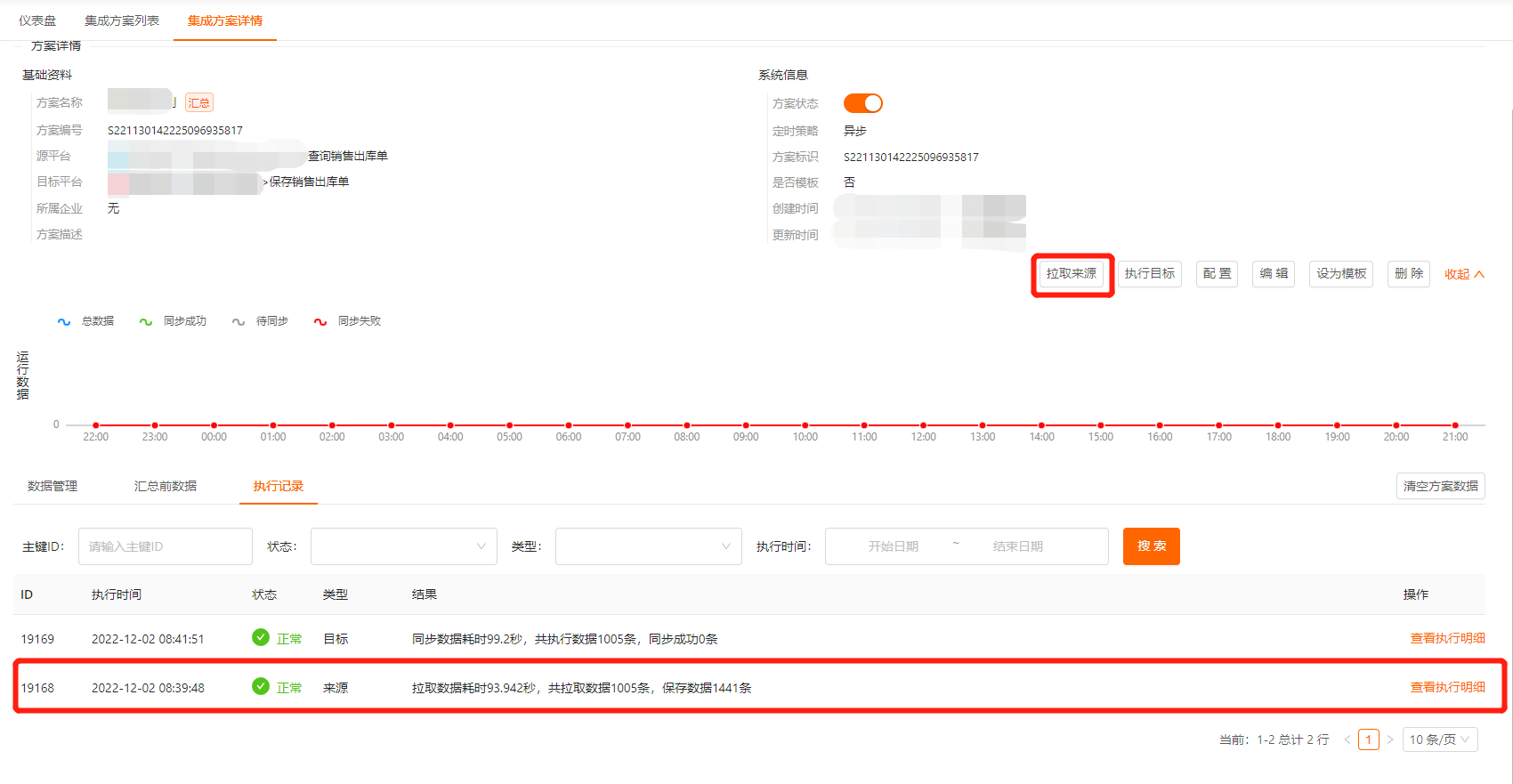This screenshot has width=1513, height=784.
Task: Open the 状态 dropdown filter
Action: 403,546
